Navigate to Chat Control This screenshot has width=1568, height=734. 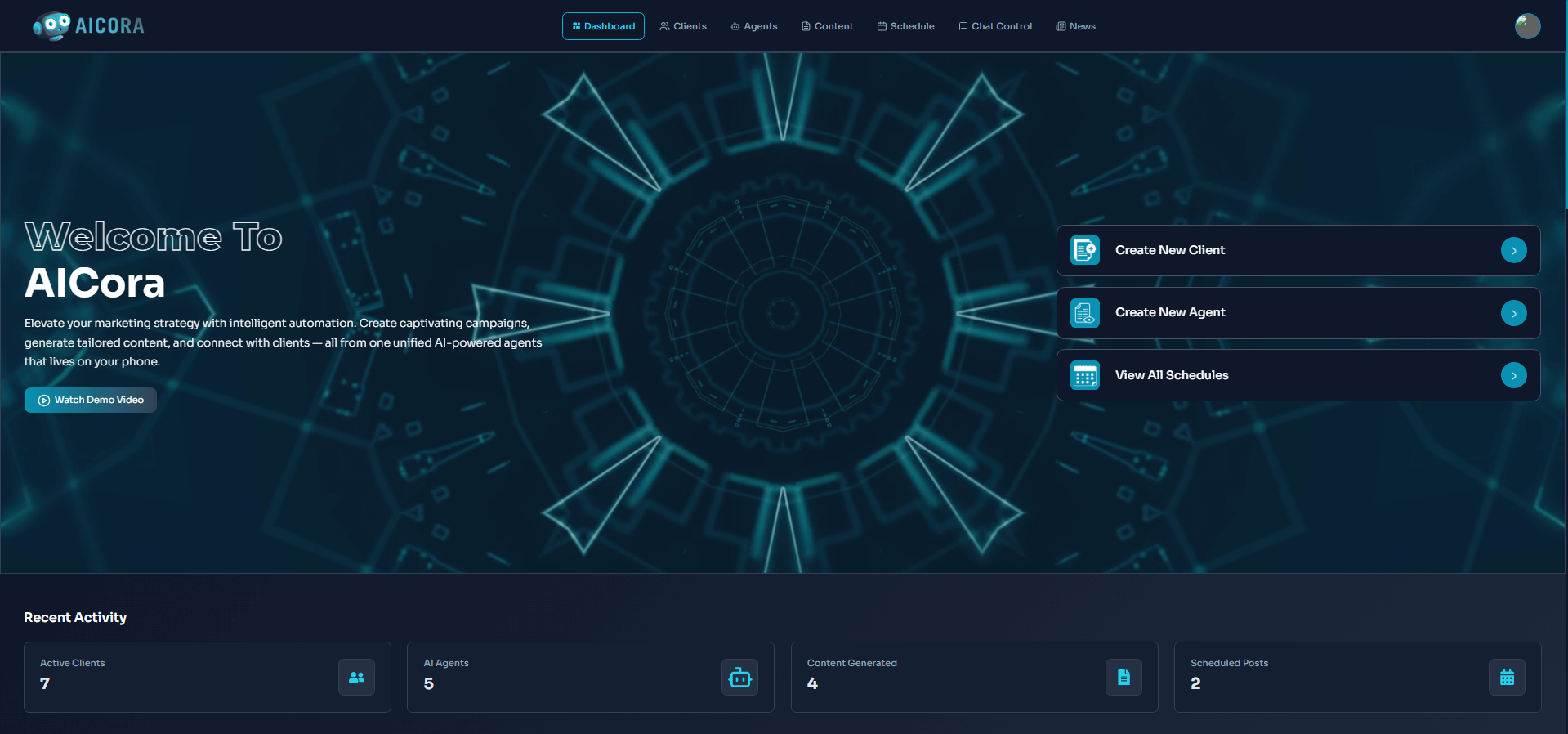point(994,26)
